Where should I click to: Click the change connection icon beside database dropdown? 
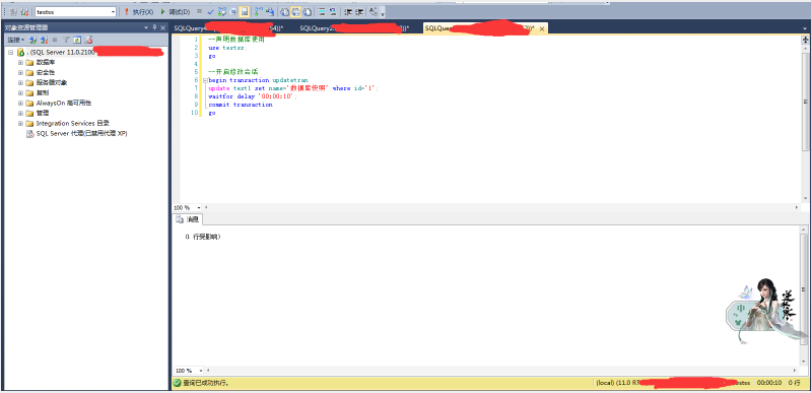[x=24, y=12]
